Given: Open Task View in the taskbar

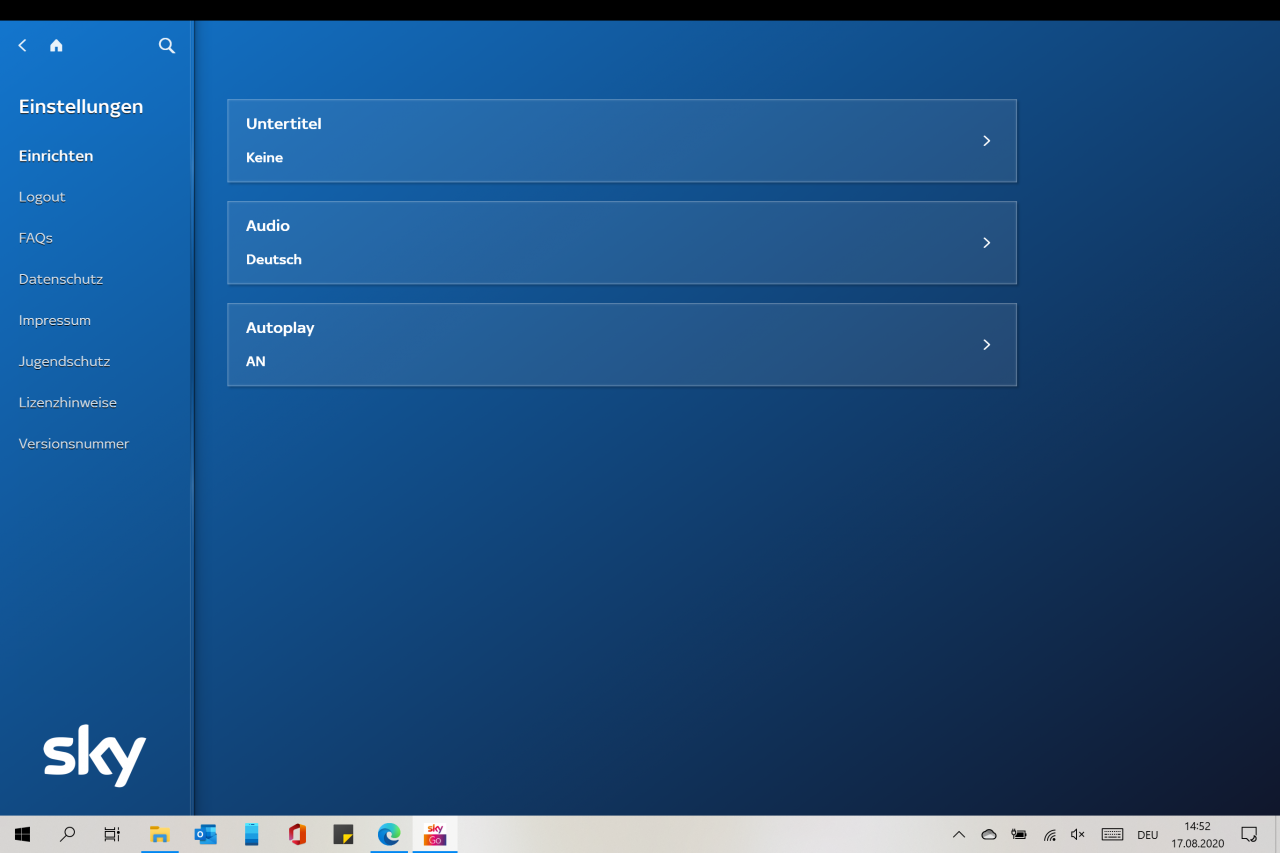Looking at the screenshot, I should pyautogui.click(x=112, y=834).
